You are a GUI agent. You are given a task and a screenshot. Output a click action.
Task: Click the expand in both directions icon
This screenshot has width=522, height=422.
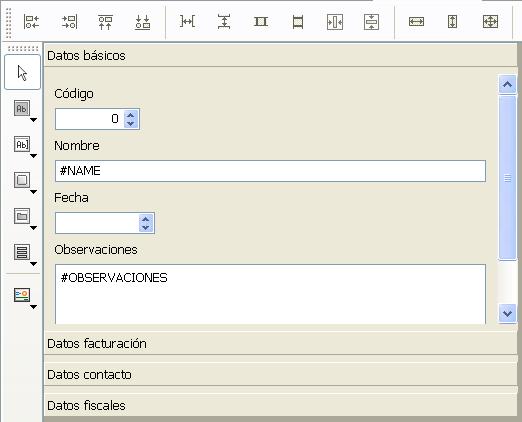[x=490, y=22]
